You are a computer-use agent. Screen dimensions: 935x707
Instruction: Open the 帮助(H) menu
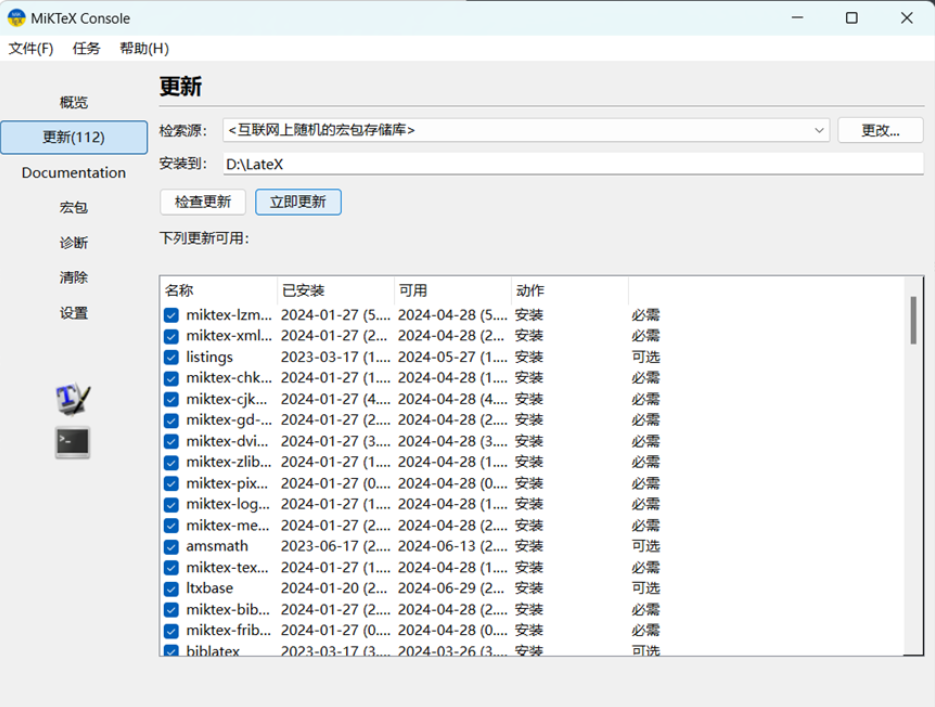click(x=144, y=48)
